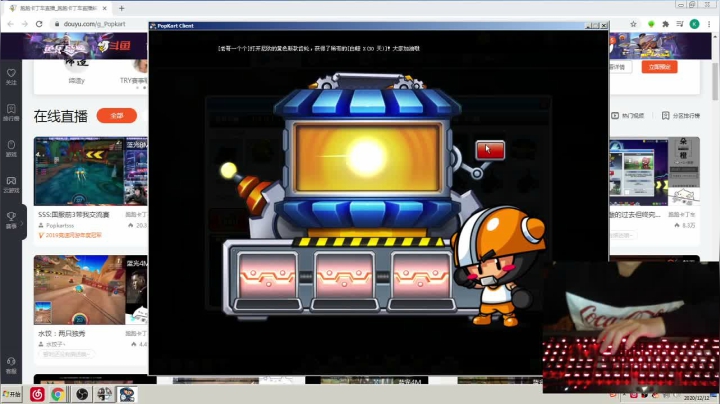Open the right-side stream thumbnail behind PopKart
720x404 pixels.
(654, 171)
